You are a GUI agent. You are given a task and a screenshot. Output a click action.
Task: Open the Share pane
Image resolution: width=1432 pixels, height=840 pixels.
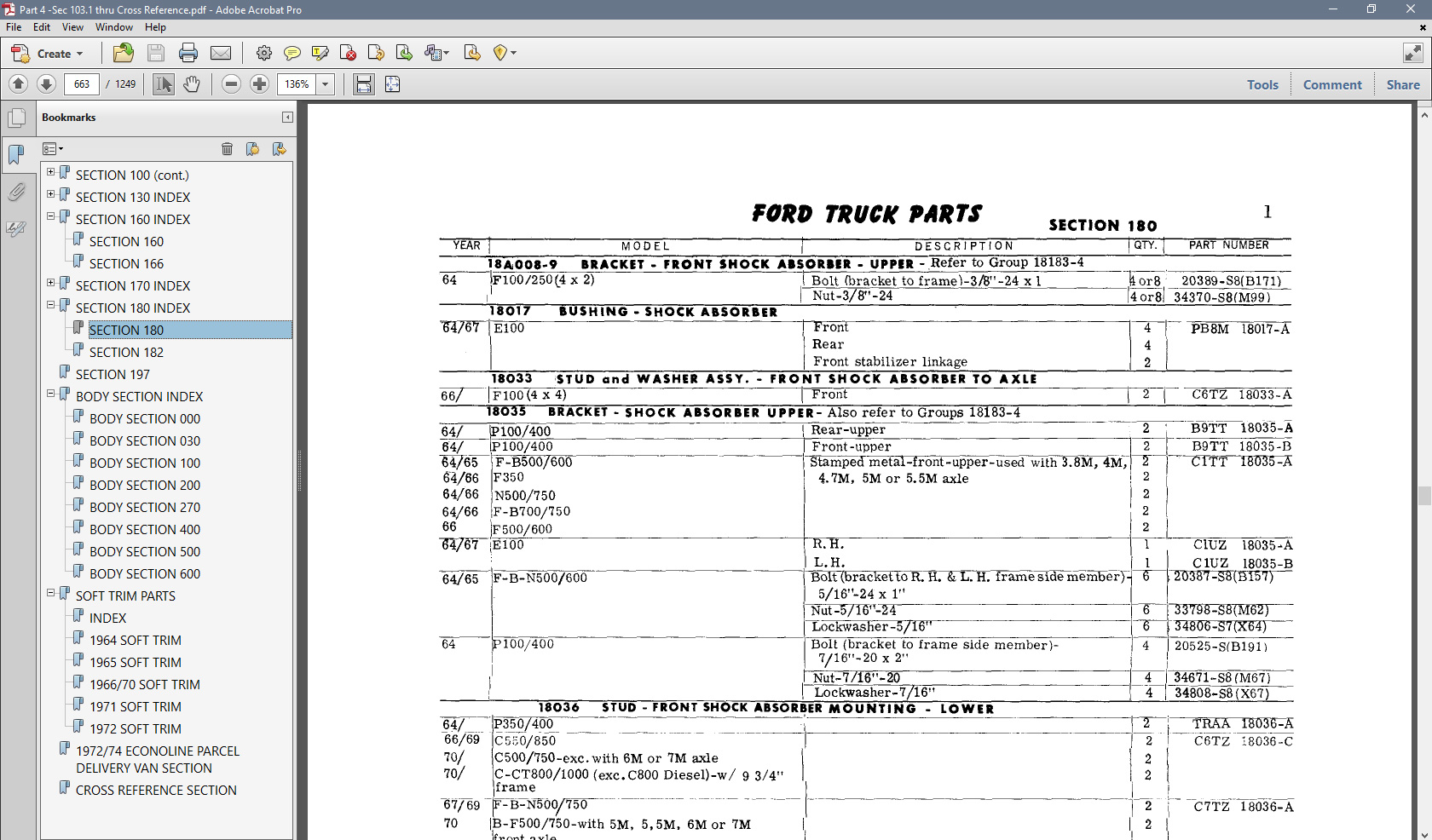[x=1403, y=84]
